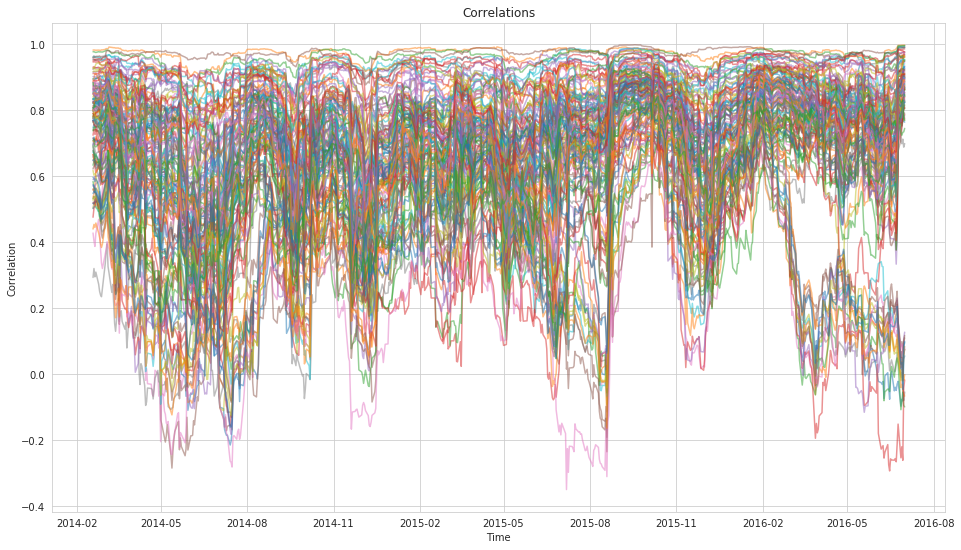961x550 pixels.
Task: Click the y-axis tick label −0.2
Action: [34, 441]
